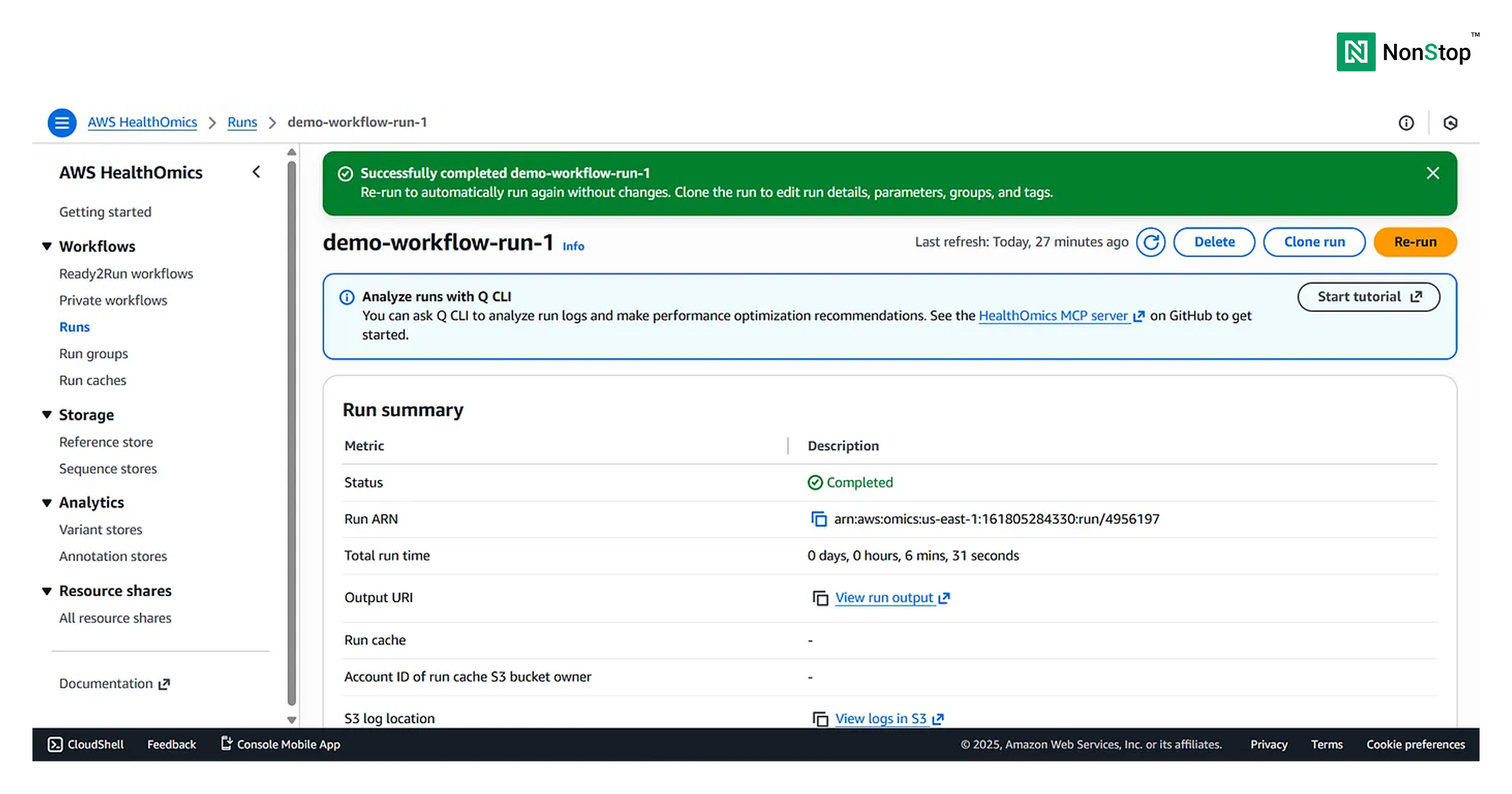
Task: Collapse the Workflows section
Action: 47,246
